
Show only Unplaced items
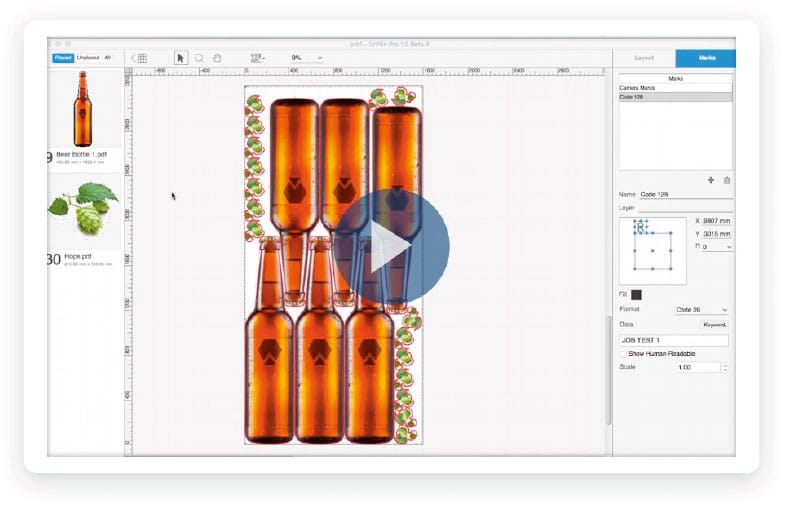88,58
